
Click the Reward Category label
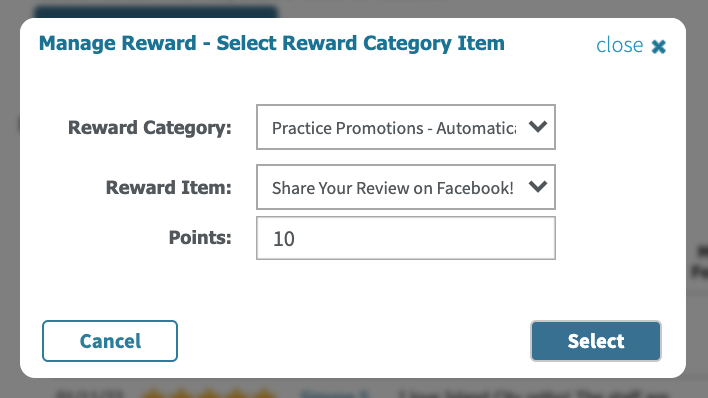(x=149, y=127)
